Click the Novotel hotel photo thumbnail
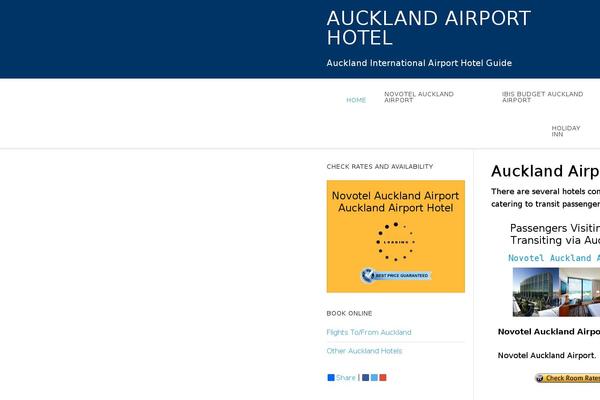Viewport: 600px width, 400px height. pyautogui.click(x=556, y=292)
